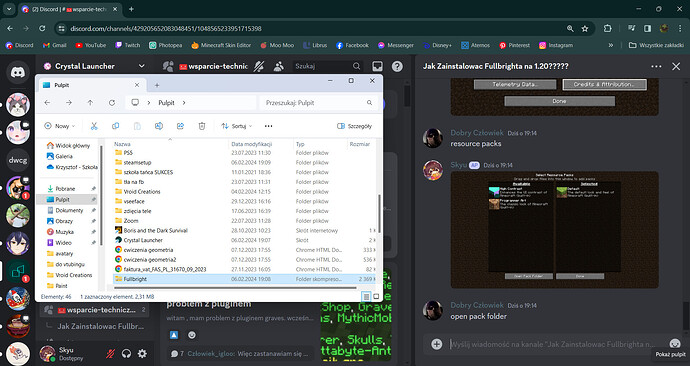Screen dimensions: 690x366
Task: Toggle the Szczegóły details pane
Action: click(354, 126)
